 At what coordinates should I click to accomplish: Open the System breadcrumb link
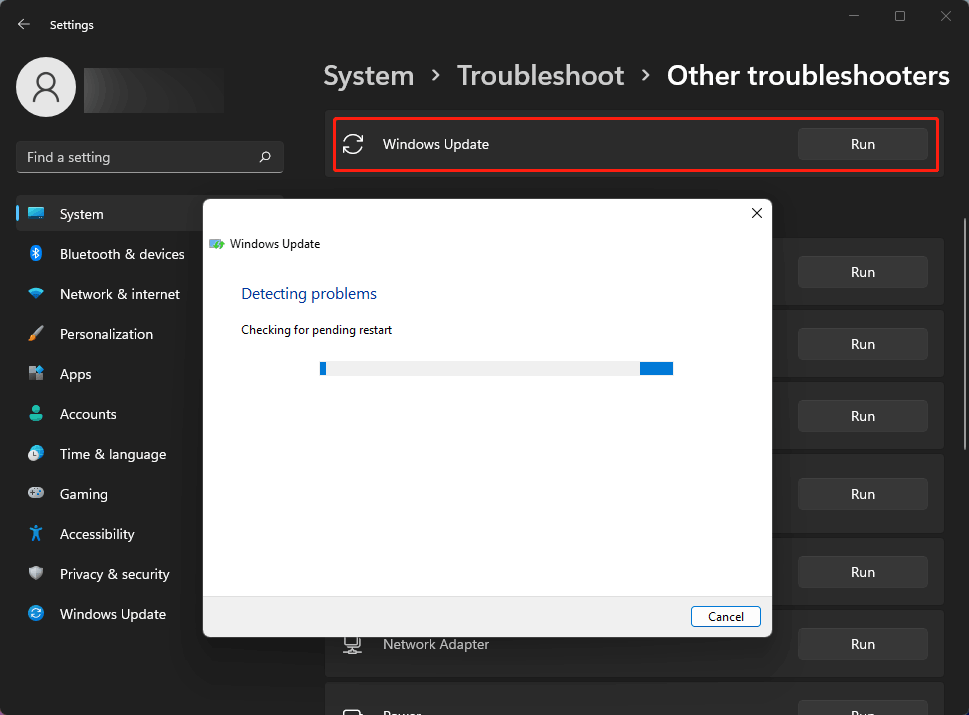pos(368,75)
